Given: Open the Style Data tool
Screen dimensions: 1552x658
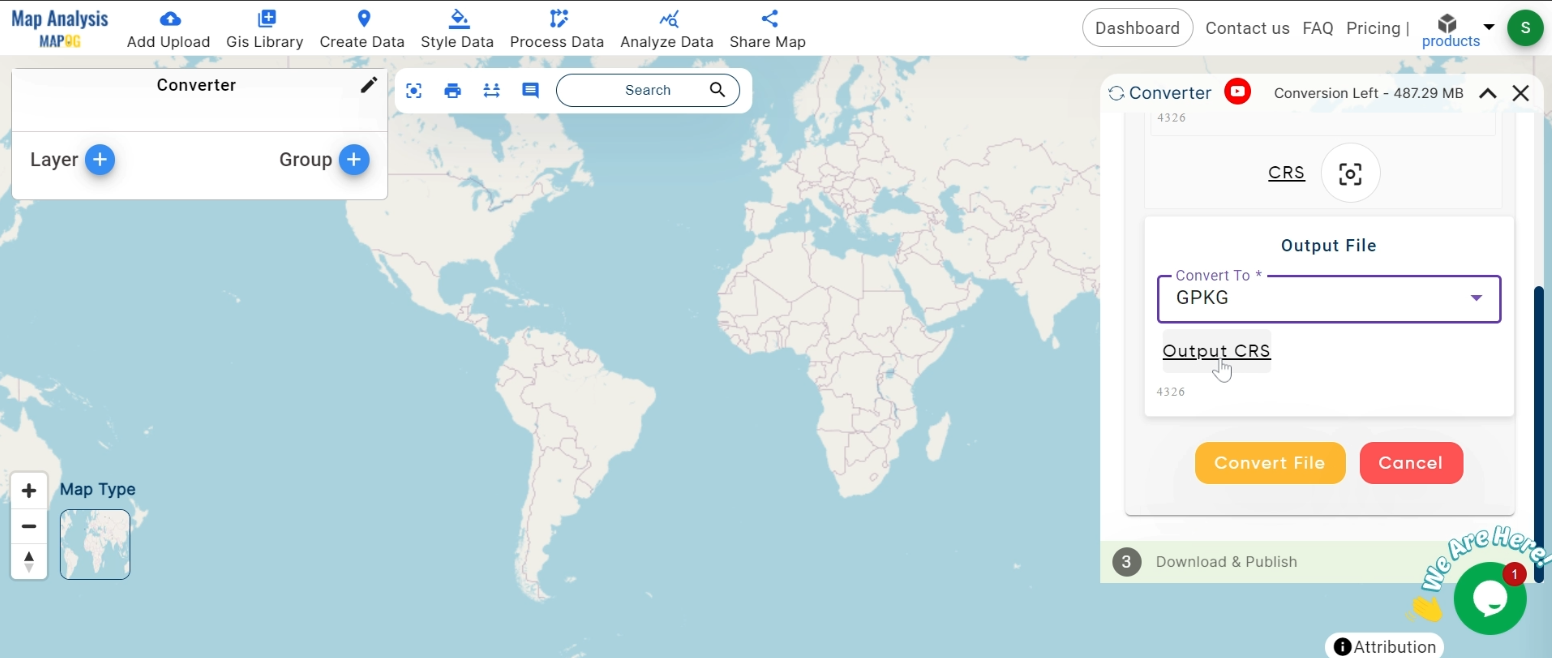Looking at the screenshot, I should pyautogui.click(x=457, y=28).
